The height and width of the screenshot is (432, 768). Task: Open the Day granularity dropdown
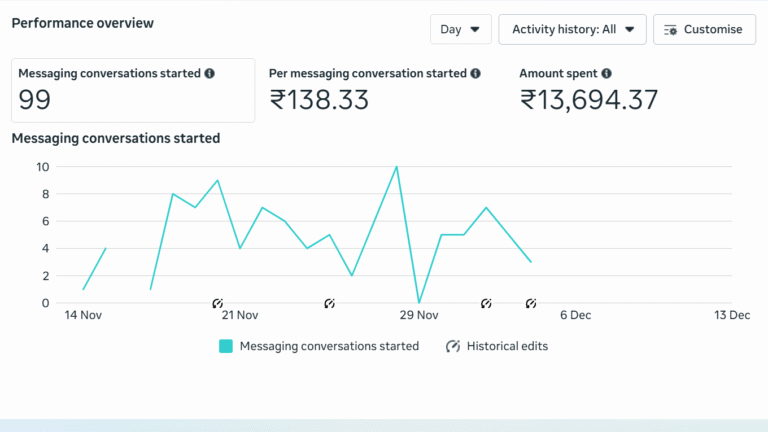click(x=461, y=30)
